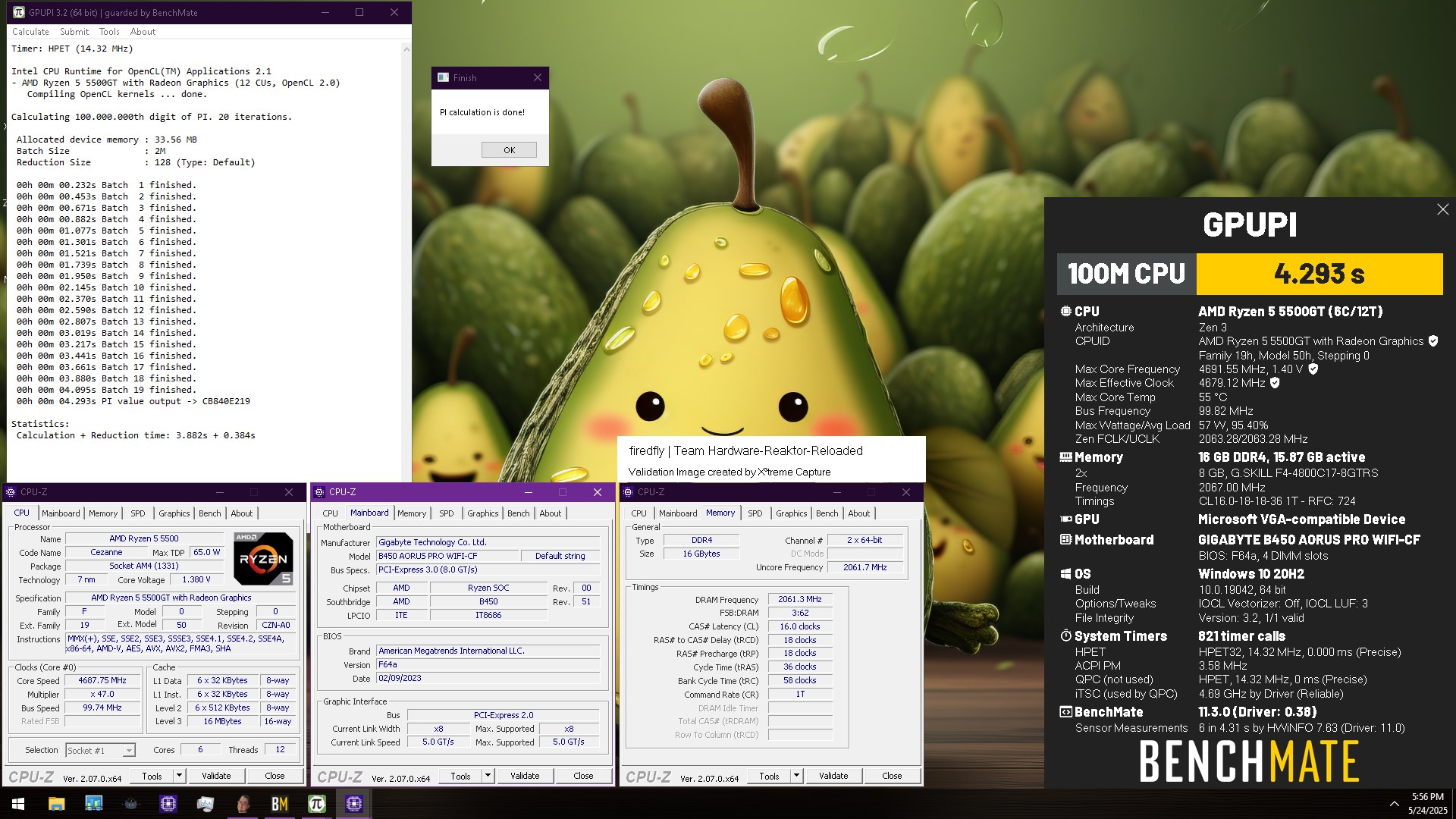Click verified shield beside CPUID name
Image resolution: width=1456 pixels, height=819 pixels.
[1433, 341]
